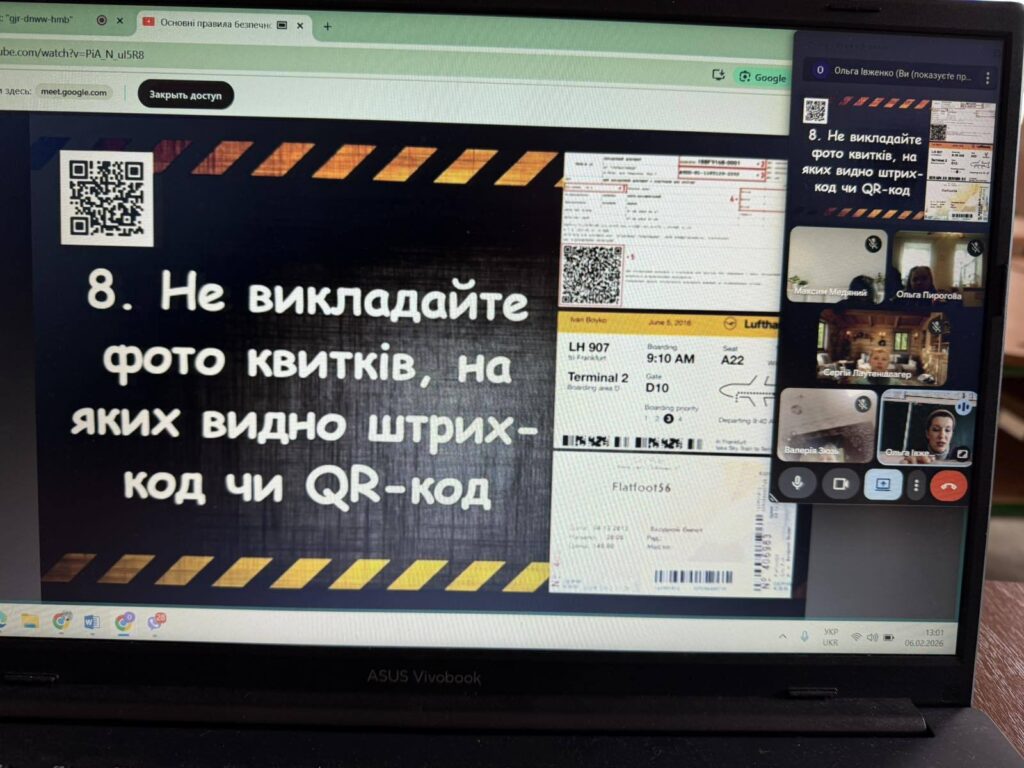Click the corner icon on the self-view tile
The width and height of the screenshot is (1024, 768).
coord(962,453)
